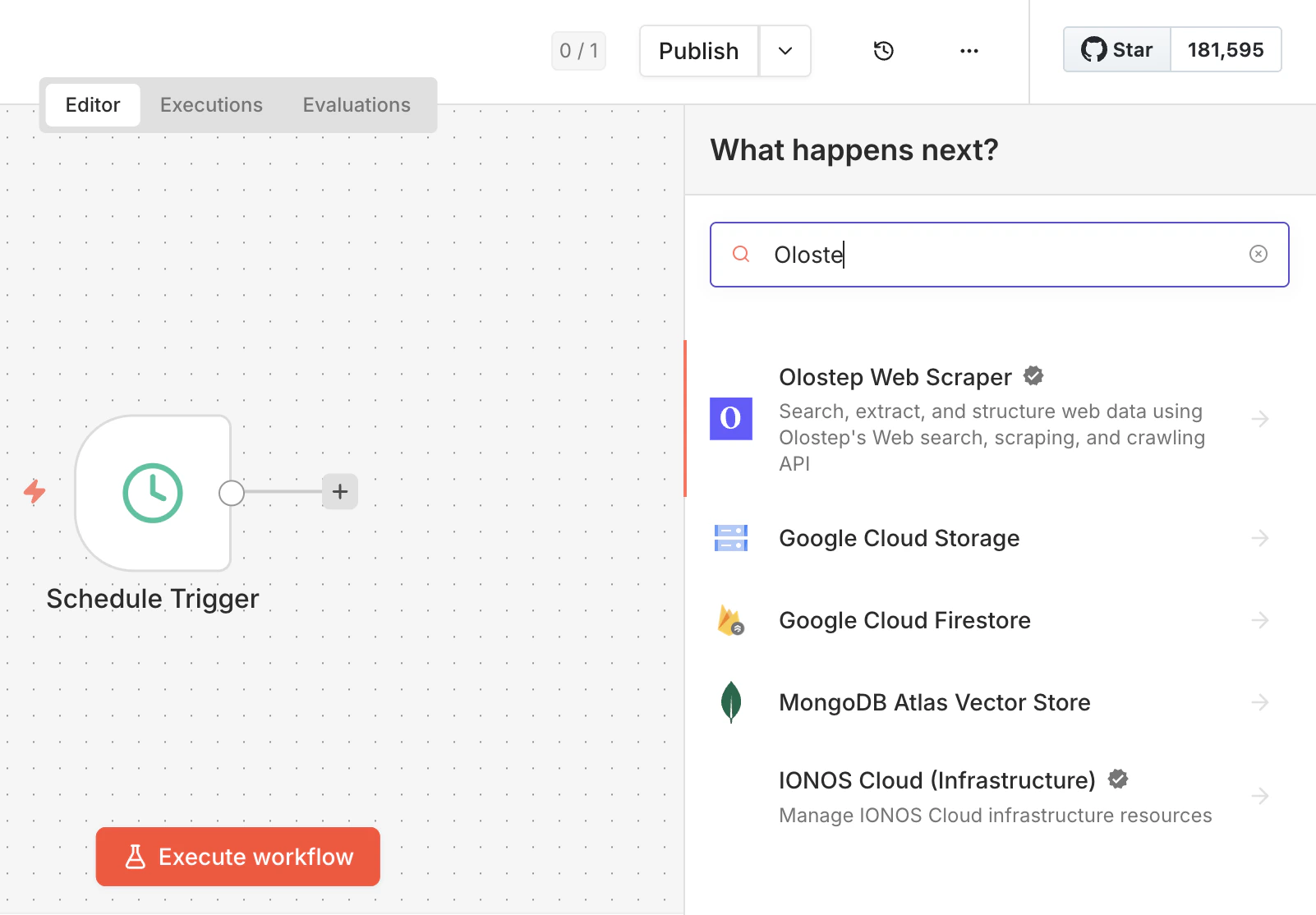Select MongoDB Atlas Vector Store node
Image resolution: width=1316 pixels, height=915 pixels.
tap(1001, 702)
